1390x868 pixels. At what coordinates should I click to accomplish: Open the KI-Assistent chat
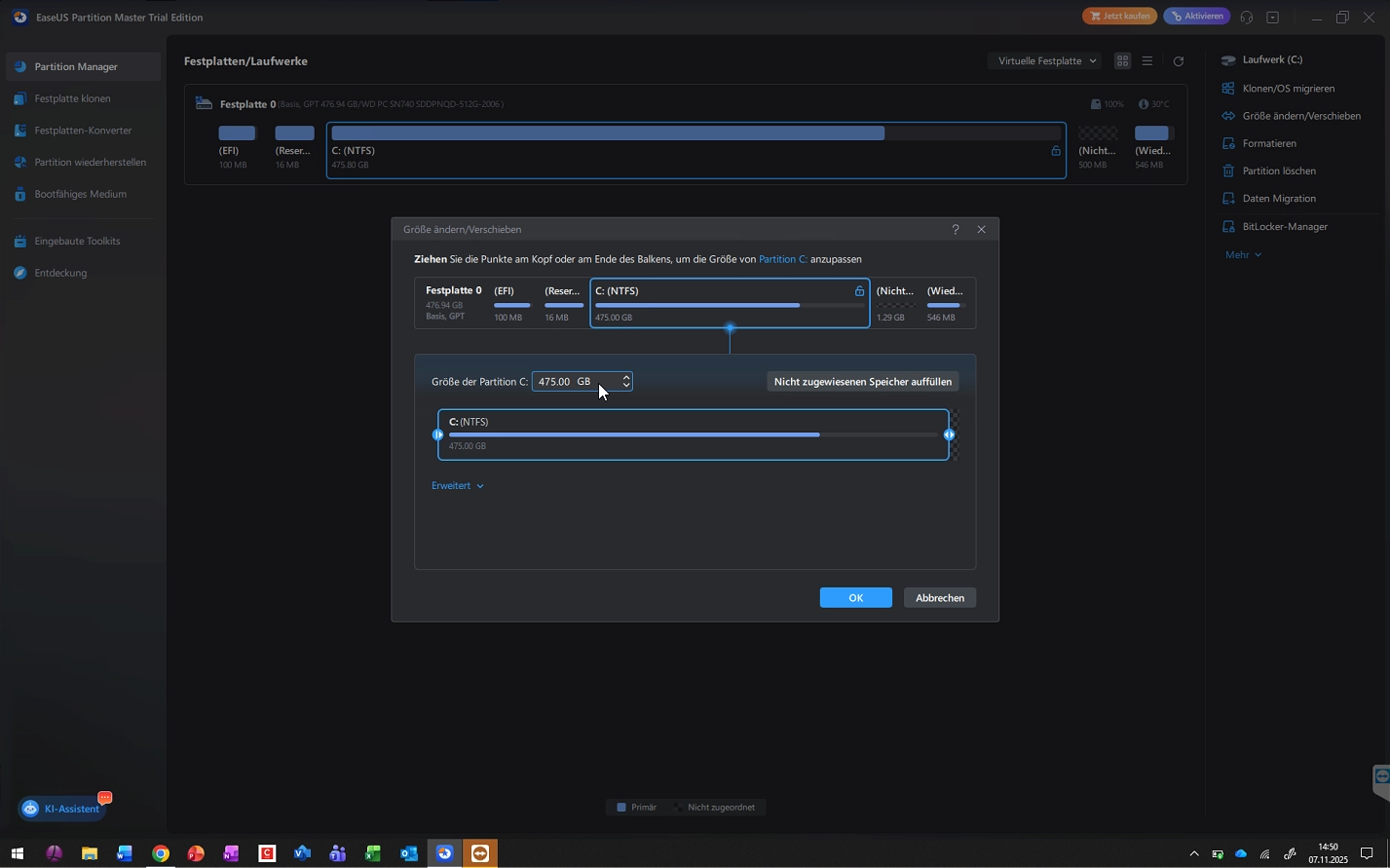(x=63, y=809)
